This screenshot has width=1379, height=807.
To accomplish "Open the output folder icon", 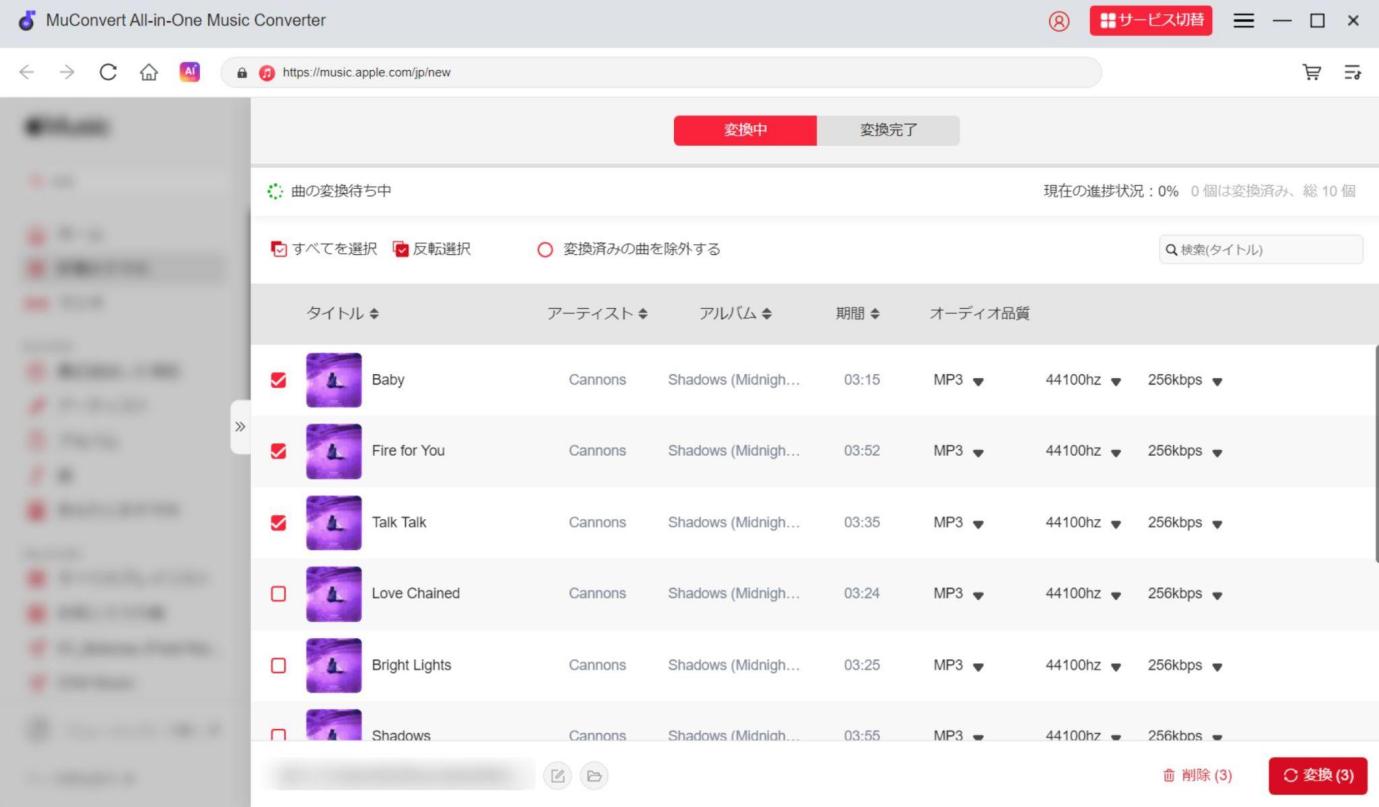I will (593, 775).
